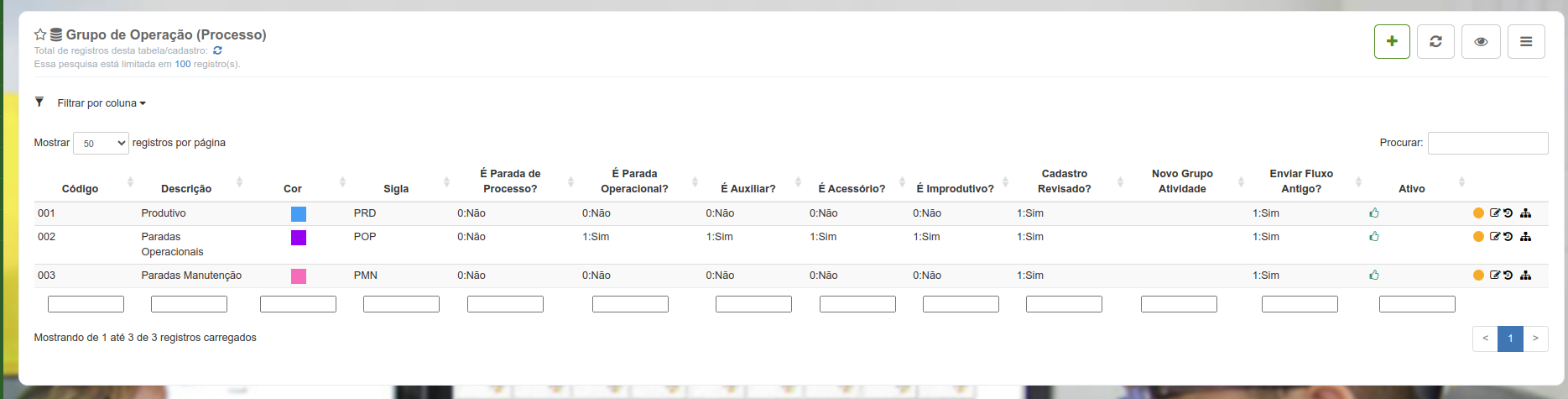Click the Procurar search input field
Viewport: 1568px width, 399px height.
1488,143
